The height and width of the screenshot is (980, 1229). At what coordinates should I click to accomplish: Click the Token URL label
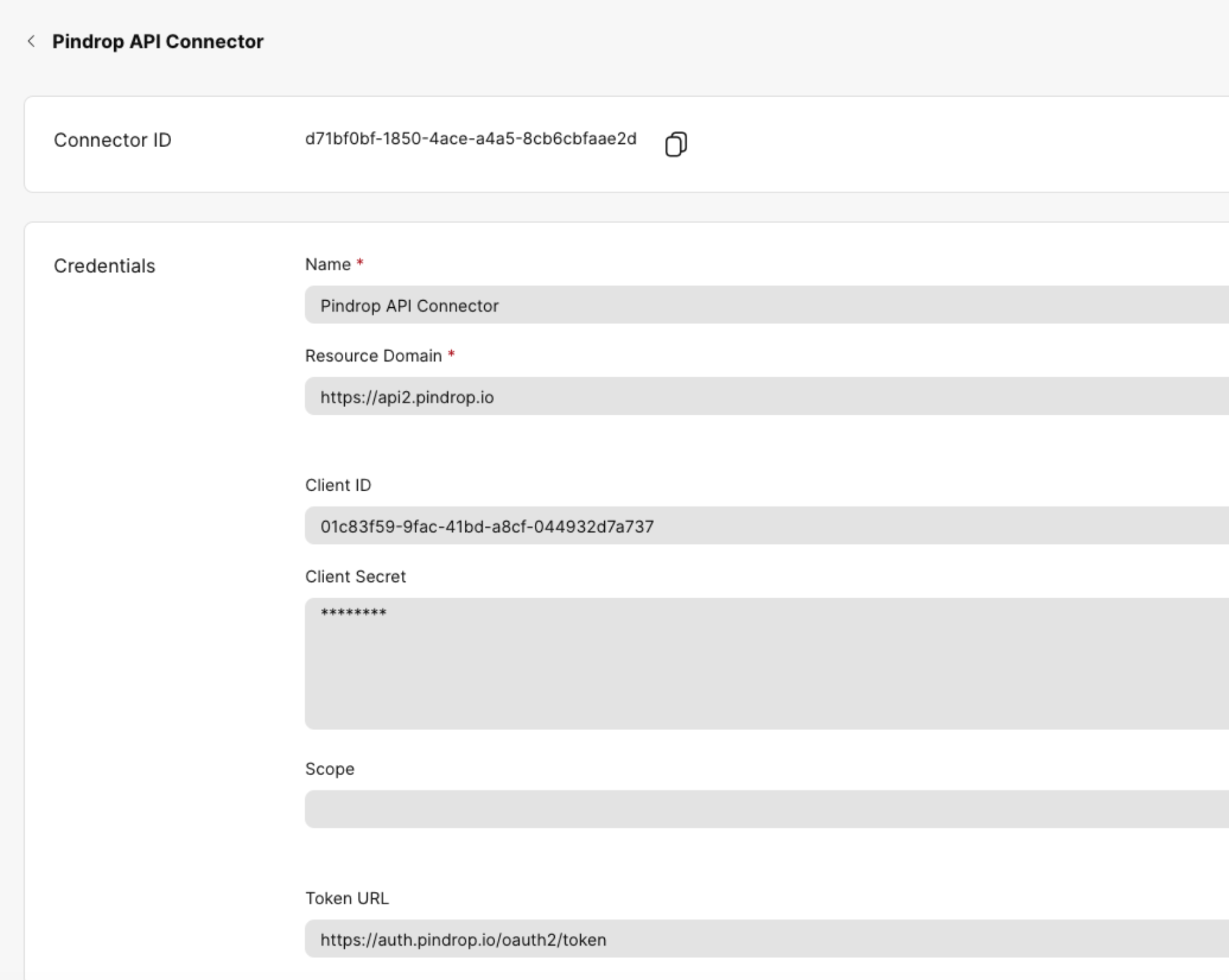tap(347, 898)
